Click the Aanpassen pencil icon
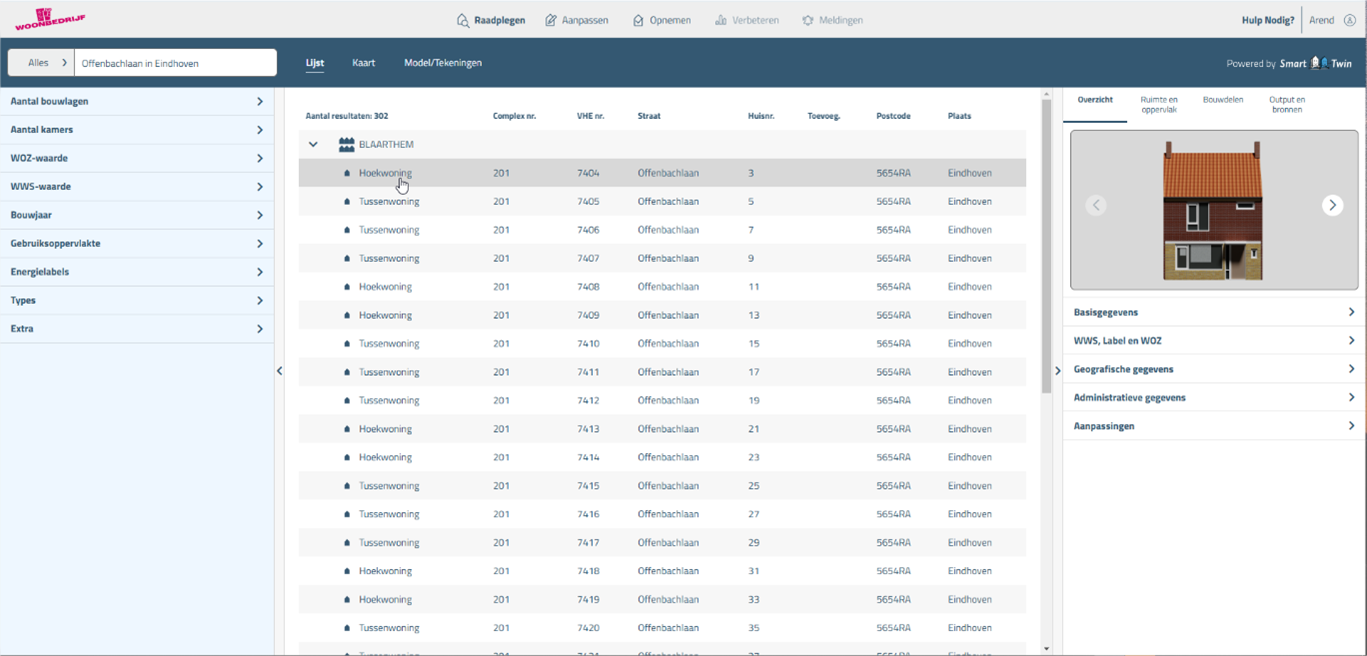Screen dimensions: 1367x656 551,20
